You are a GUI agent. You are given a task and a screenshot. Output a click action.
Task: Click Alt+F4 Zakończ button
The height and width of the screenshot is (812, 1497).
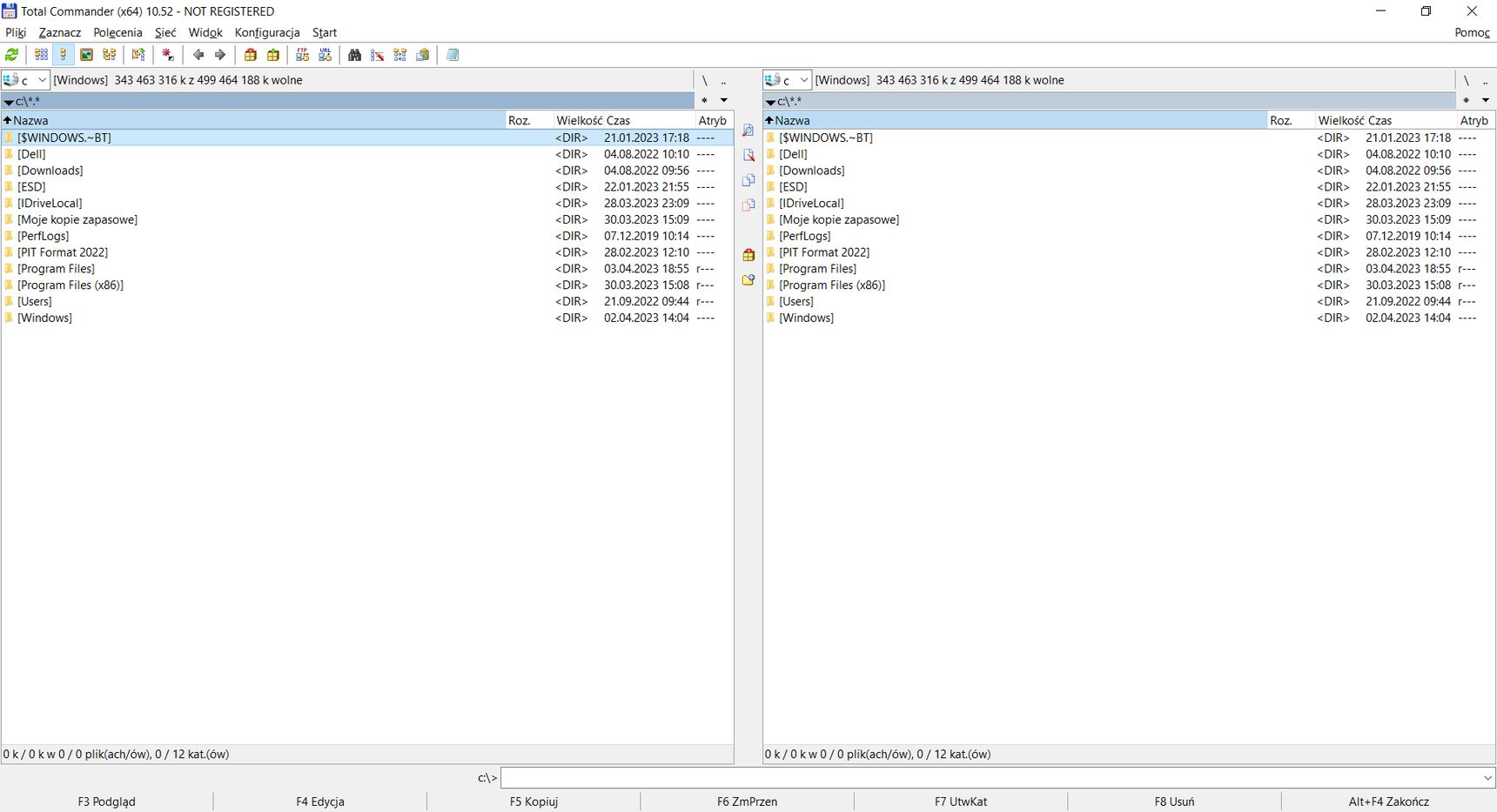(1389, 802)
